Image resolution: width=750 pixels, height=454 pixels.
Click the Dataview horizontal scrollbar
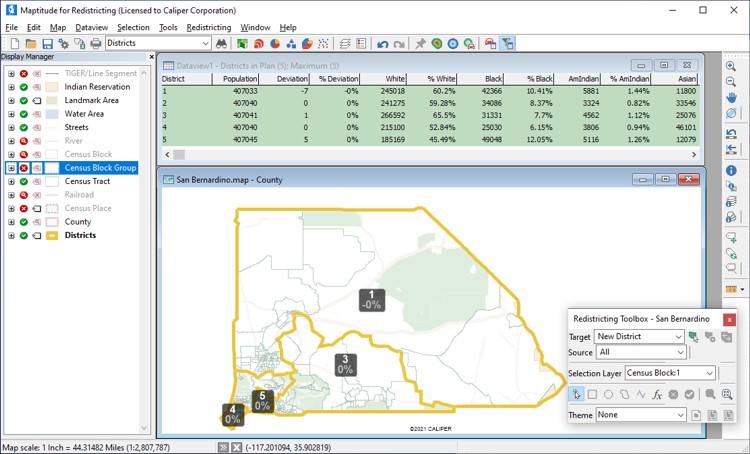coord(400,155)
